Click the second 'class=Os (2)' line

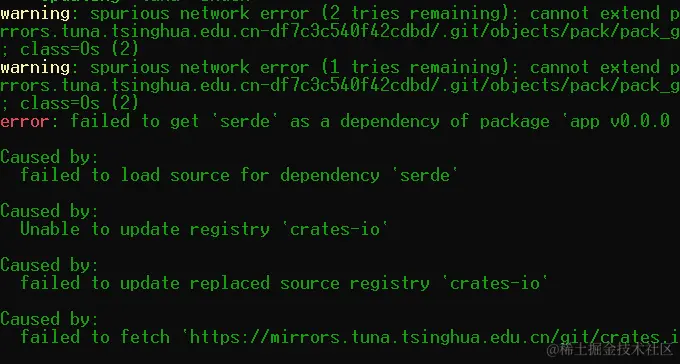click(69, 103)
